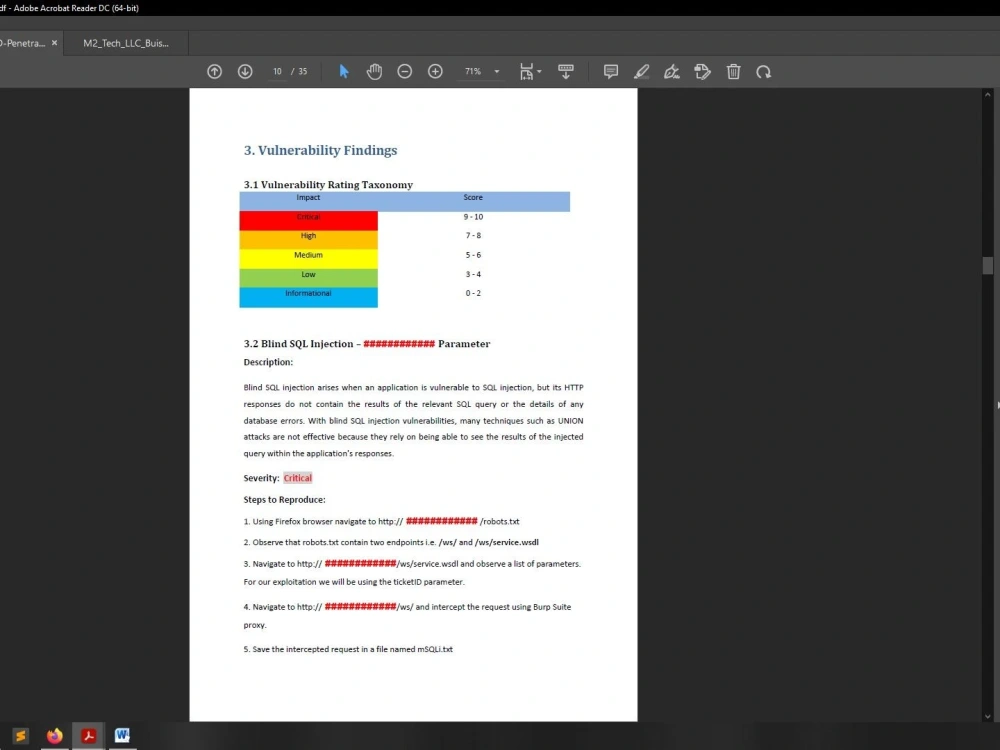
Task: Open the sign/fill pen tool
Action: click(672, 71)
